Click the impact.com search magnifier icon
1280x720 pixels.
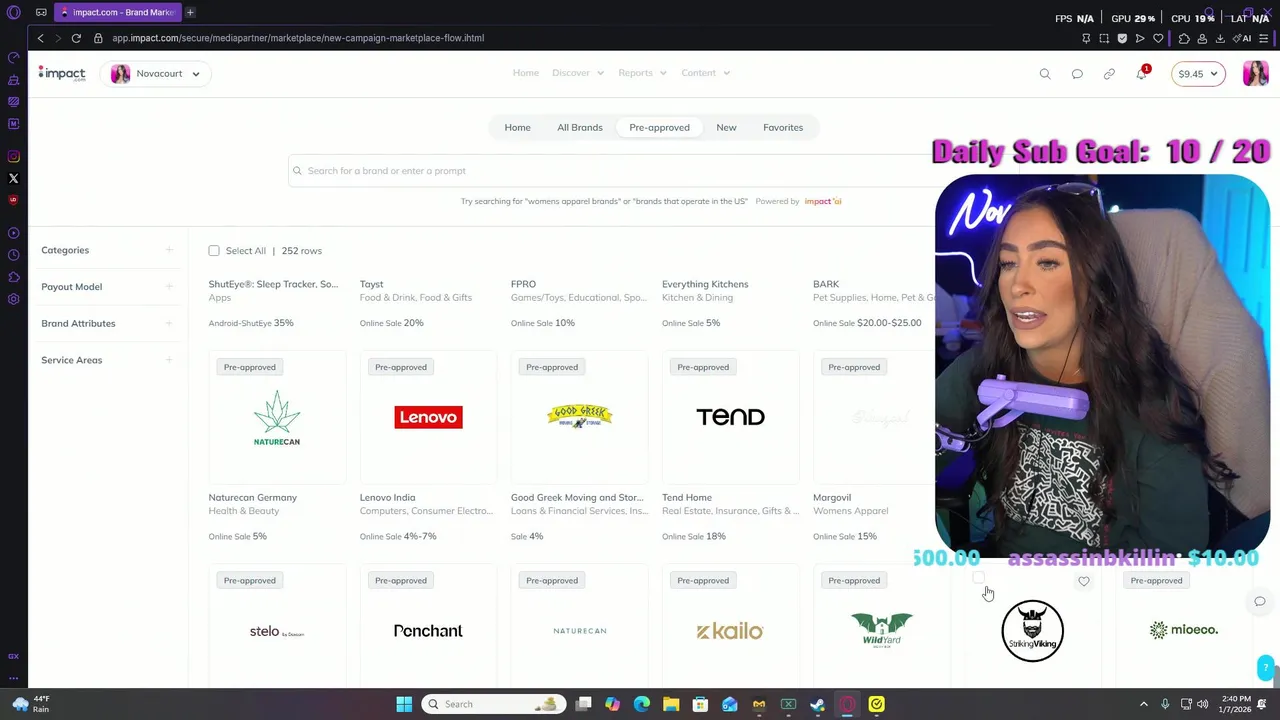(x=1045, y=73)
